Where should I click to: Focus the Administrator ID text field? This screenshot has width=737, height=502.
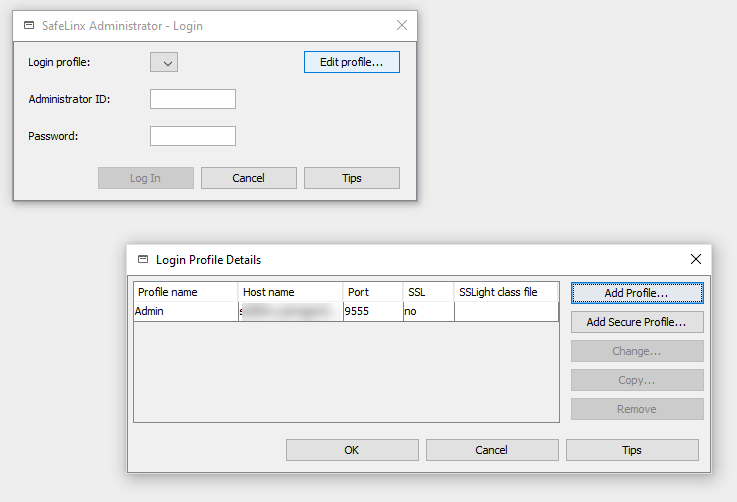pos(193,99)
